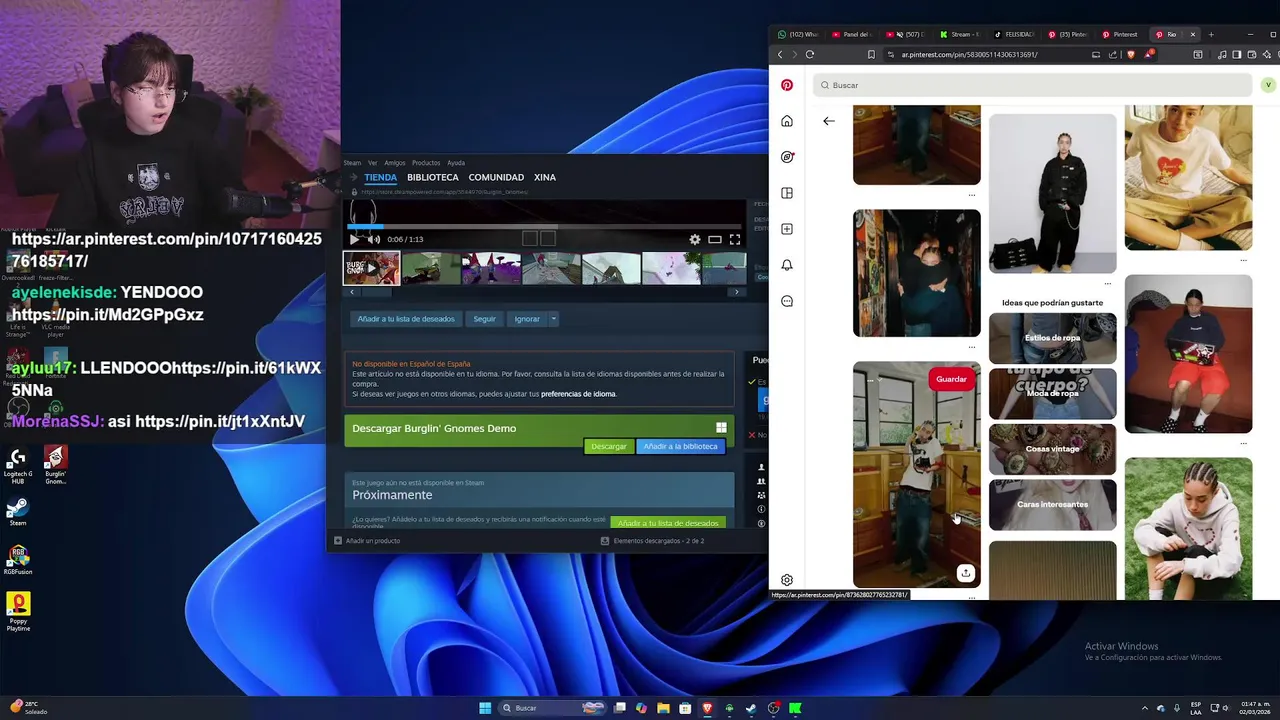This screenshot has height=720, width=1280.
Task: Open the Productos menu in Steam
Action: pyautogui.click(x=426, y=162)
